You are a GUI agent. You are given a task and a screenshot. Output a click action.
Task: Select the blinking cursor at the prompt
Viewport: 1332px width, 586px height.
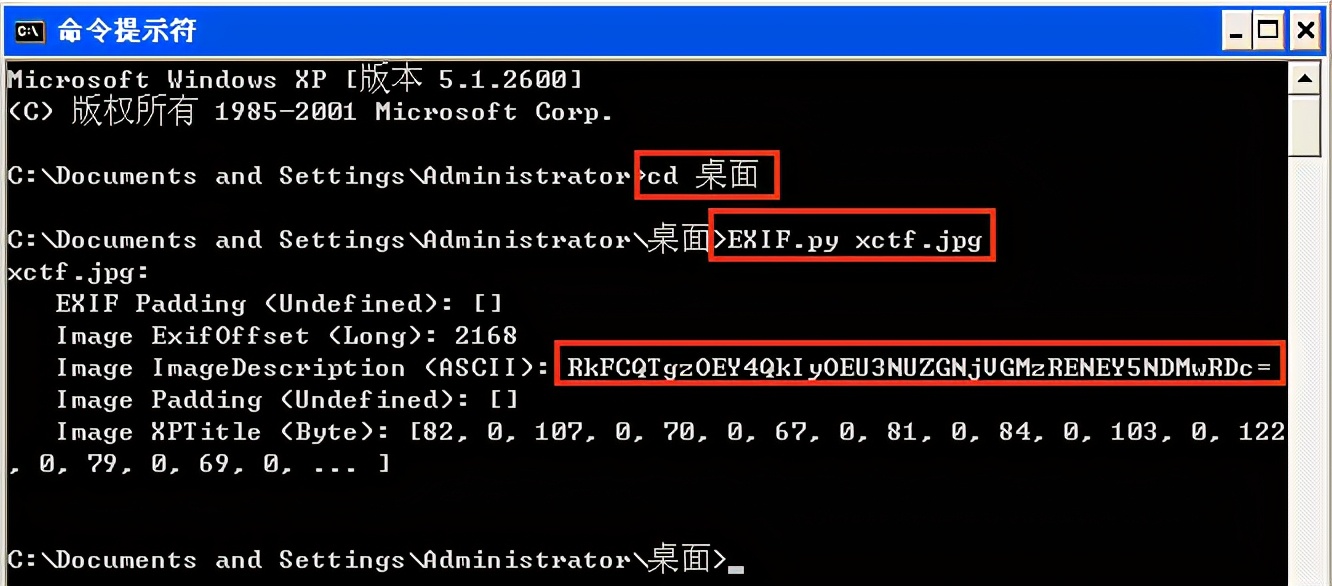pyautogui.click(x=736, y=564)
